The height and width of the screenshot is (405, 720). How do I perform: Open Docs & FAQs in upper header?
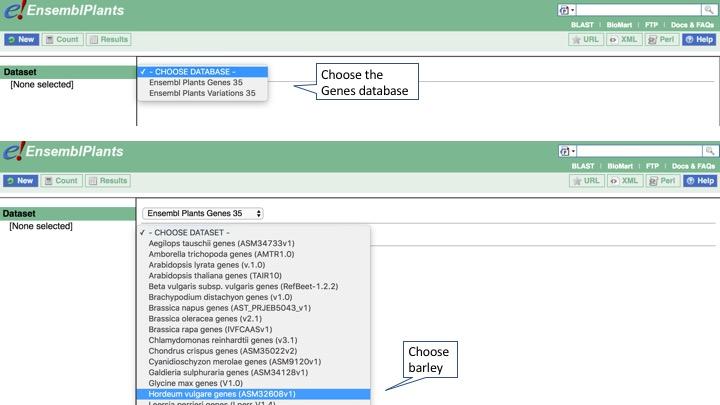(692, 25)
